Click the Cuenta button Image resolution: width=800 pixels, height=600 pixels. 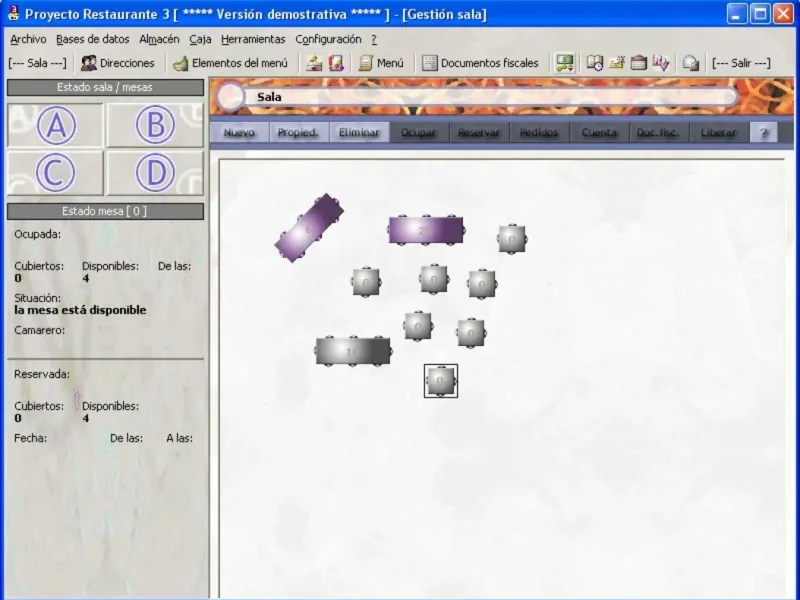599,133
